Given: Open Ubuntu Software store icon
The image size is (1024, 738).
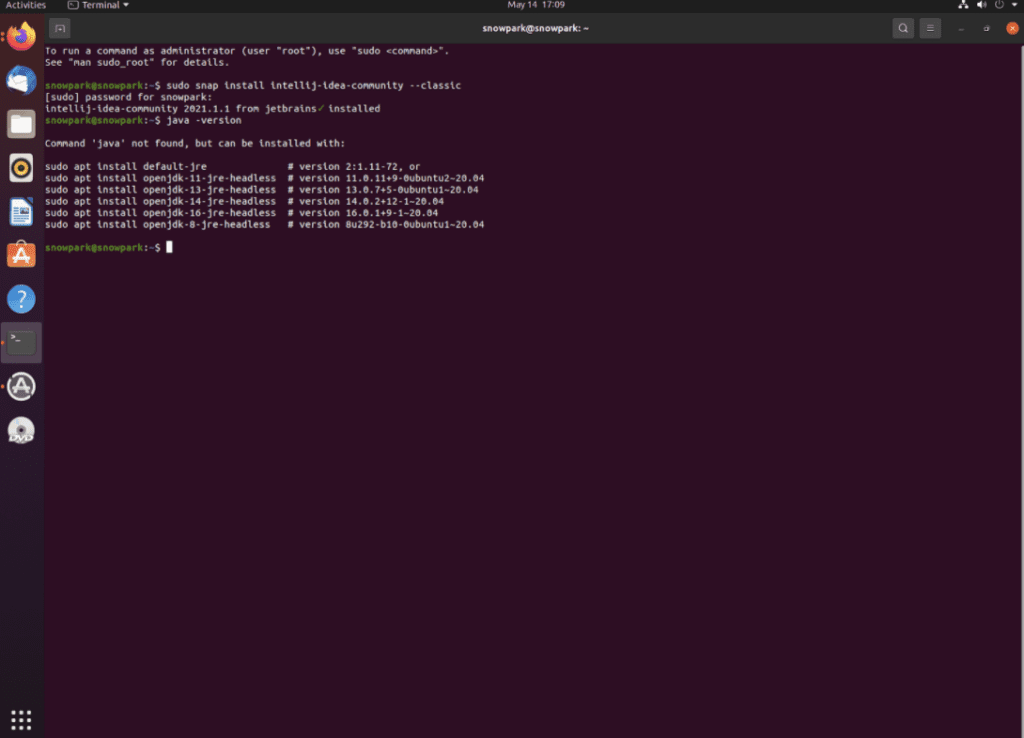Looking at the screenshot, I should click(x=21, y=255).
